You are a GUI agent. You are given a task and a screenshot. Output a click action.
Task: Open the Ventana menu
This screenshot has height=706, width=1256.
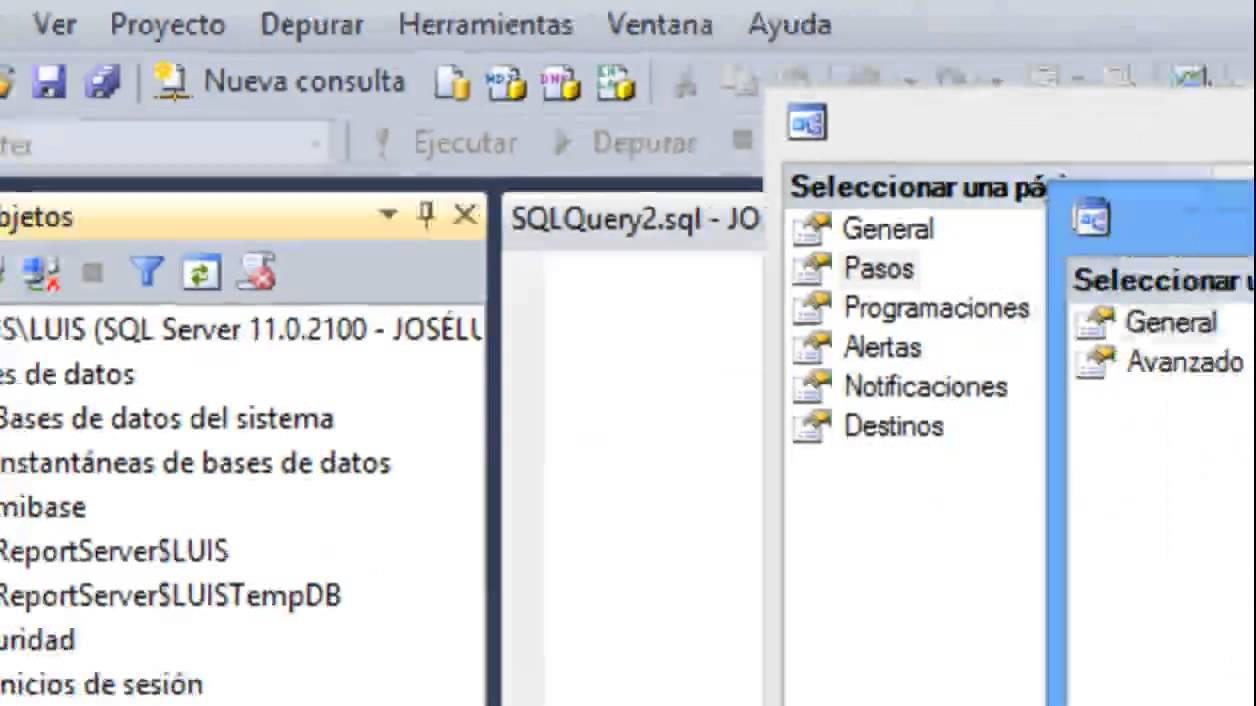pyautogui.click(x=659, y=24)
